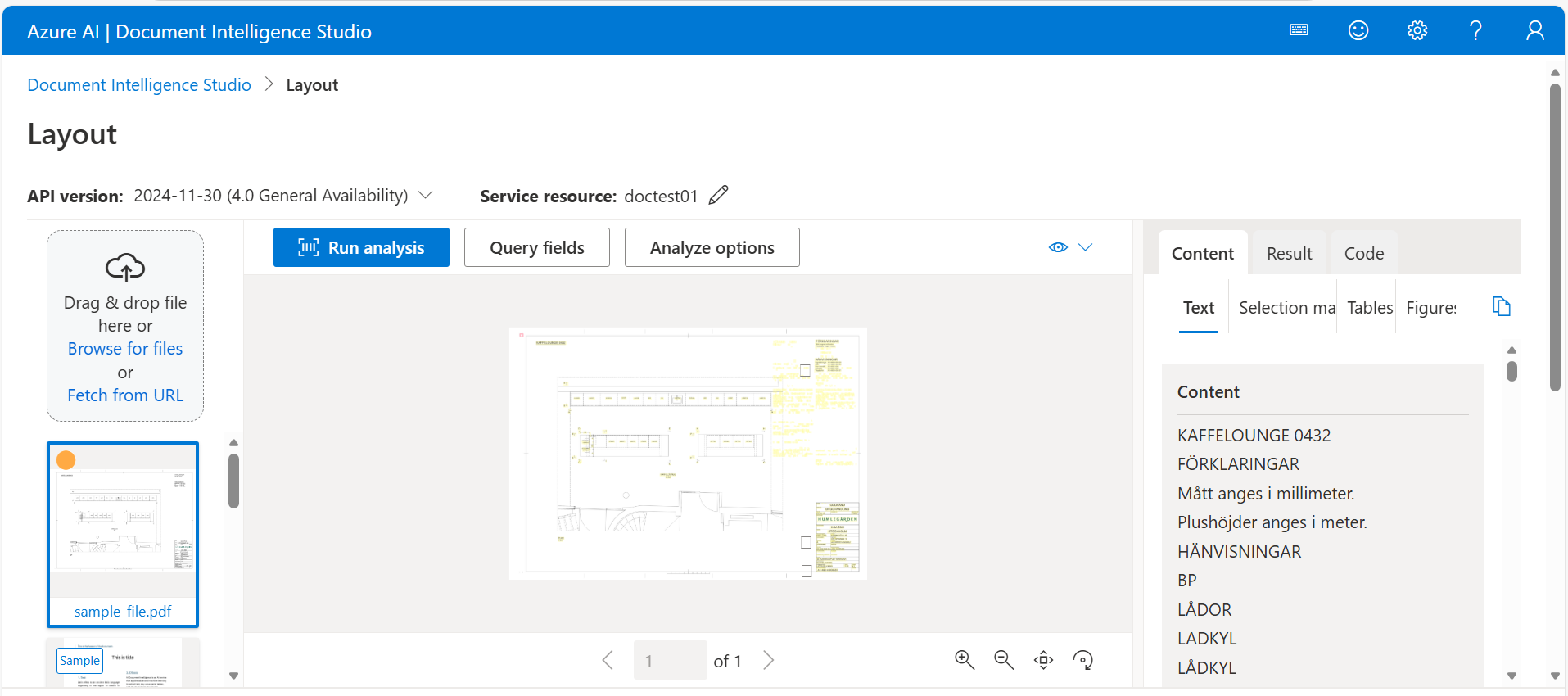Click the content panel scrollbar thumb
The image size is (1568, 696).
click(x=1512, y=371)
